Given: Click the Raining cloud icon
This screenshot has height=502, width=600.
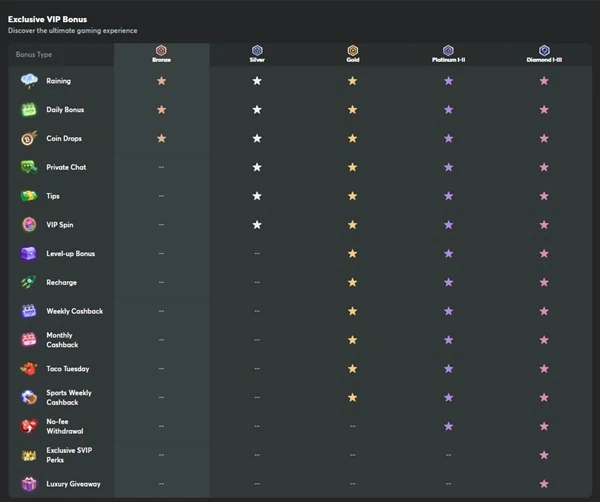Looking at the screenshot, I should [29, 81].
